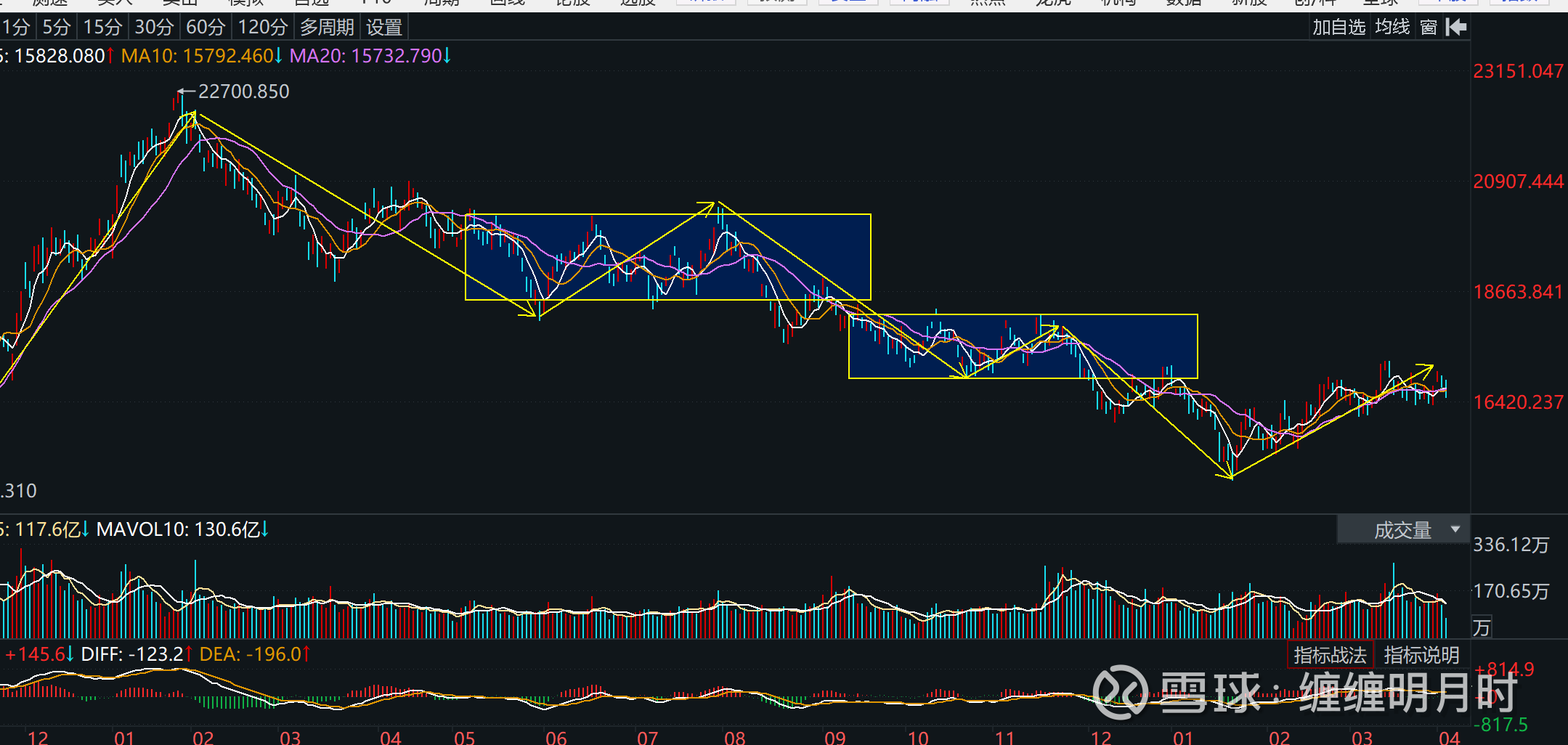Select the 60分 period tab
This screenshot has width=1568, height=745.
point(206,28)
